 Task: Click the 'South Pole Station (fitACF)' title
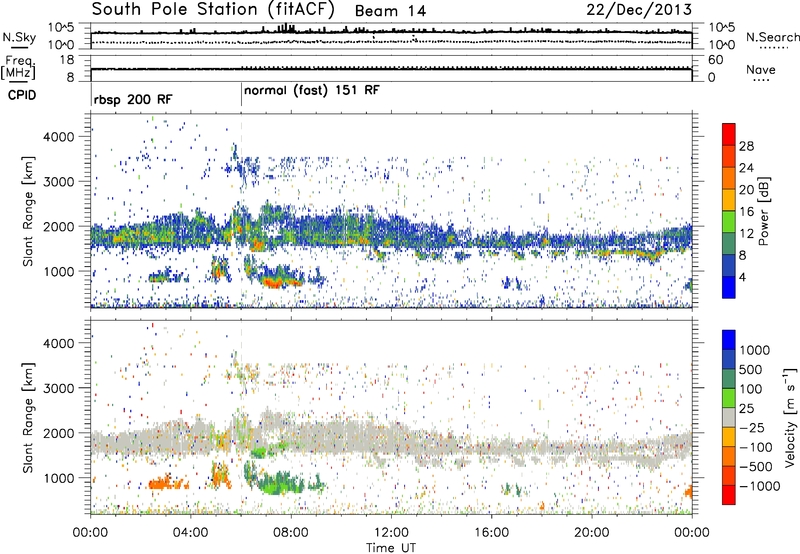[213, 9]
